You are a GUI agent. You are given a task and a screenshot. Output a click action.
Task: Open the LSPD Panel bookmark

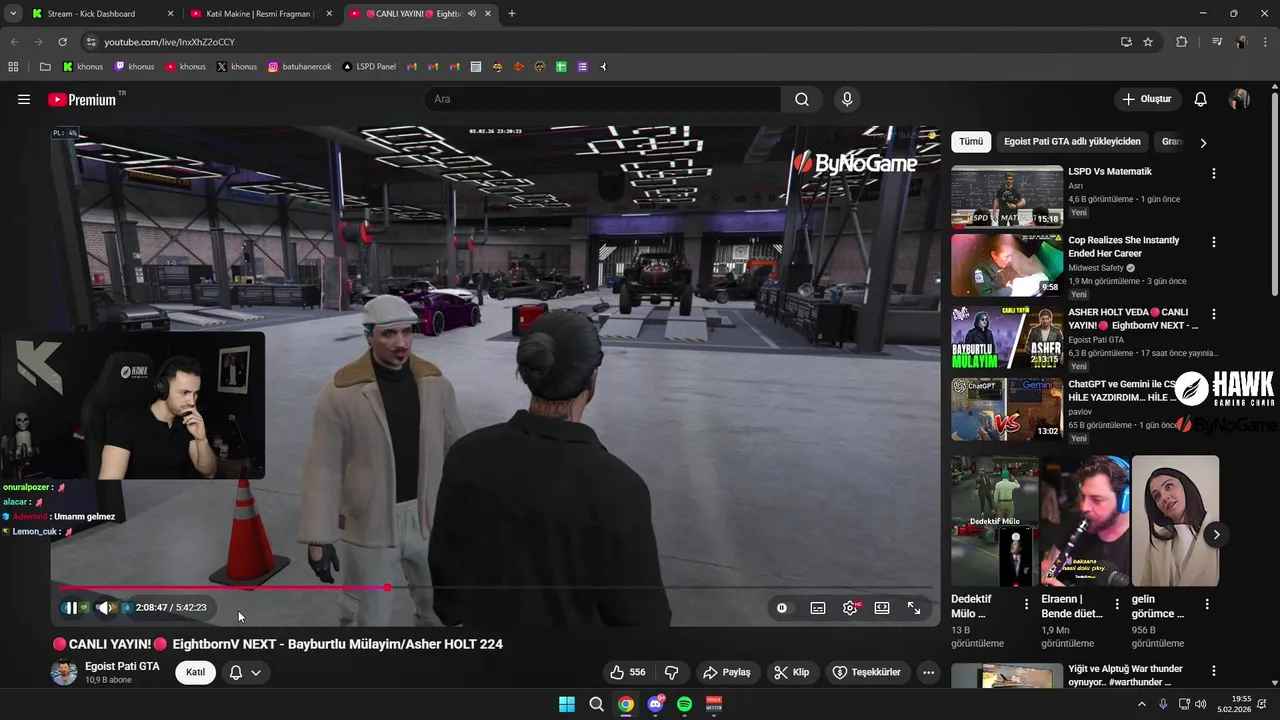[x=369, y=67]
